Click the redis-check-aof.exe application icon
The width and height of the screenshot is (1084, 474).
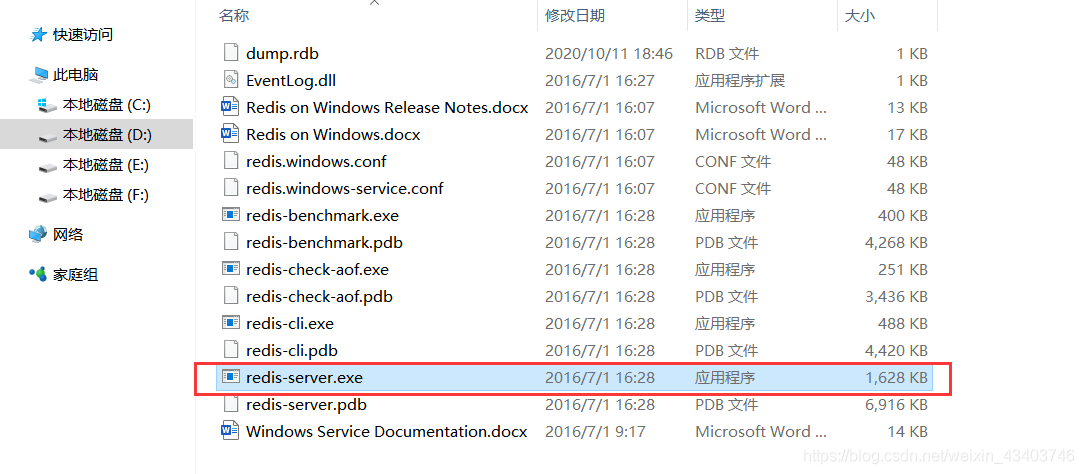[x=230, y=269]
